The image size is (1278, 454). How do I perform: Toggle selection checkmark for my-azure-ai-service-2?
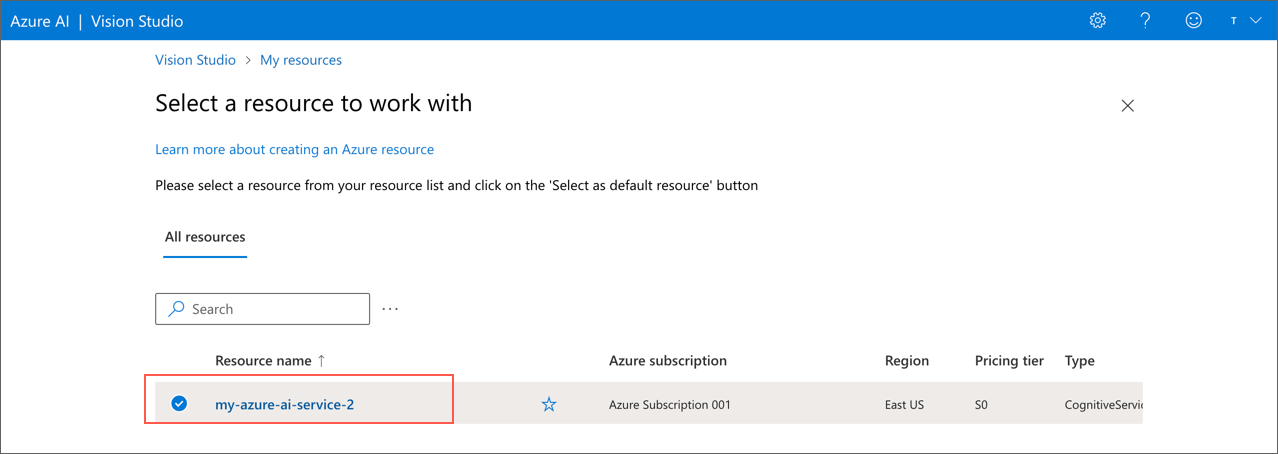pos(179,404)
